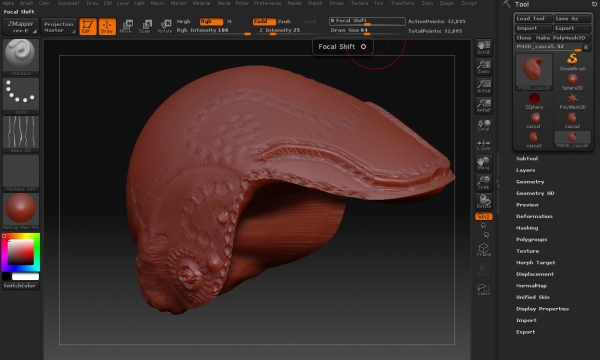Toggle Zsub sculpt mode

tap(284, 21)
